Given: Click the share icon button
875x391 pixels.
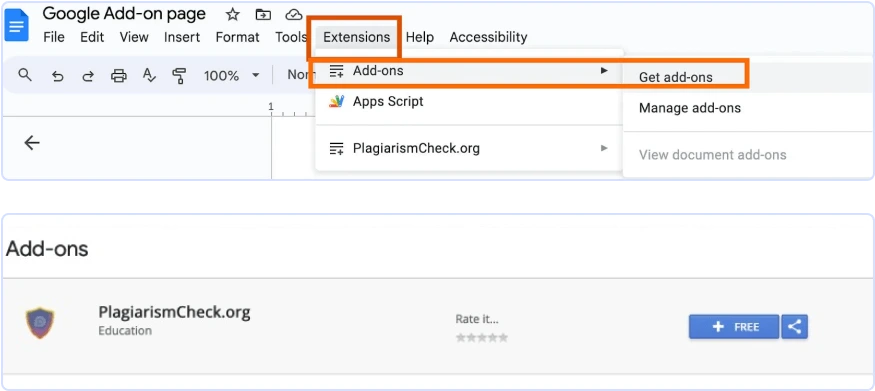Looking at the screenshot, I should (x=795, y=327).
